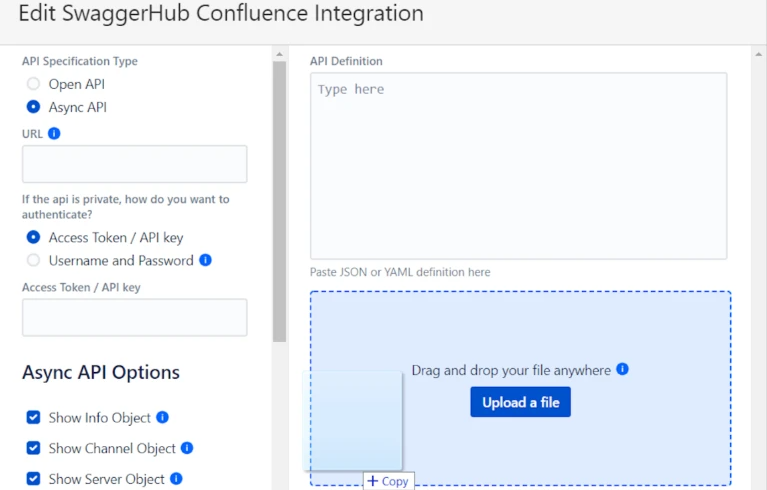Select the Open API radio button
This screenshot has width=767, height=490.
[x=33, y=84]
